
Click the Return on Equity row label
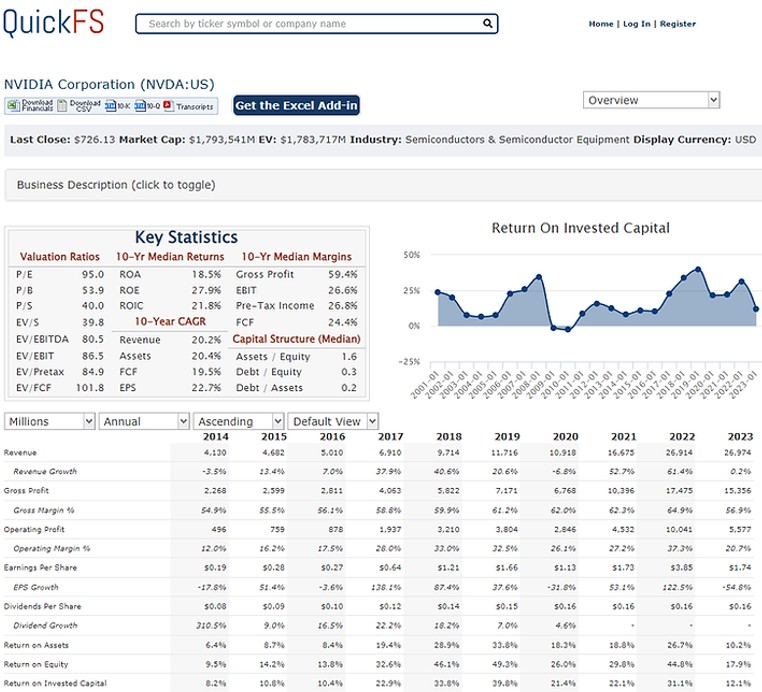click(36, 664)
